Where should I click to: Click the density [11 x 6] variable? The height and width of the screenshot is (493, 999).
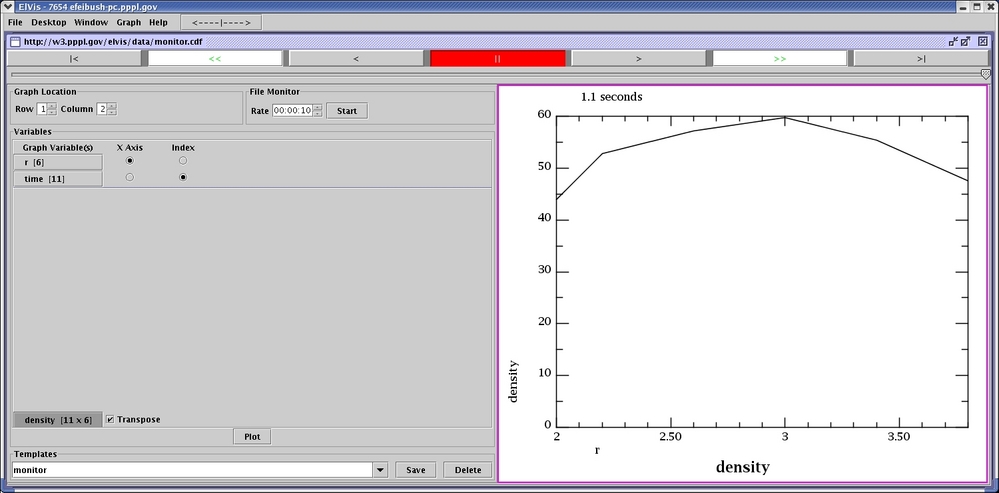[x=58, y=420]
